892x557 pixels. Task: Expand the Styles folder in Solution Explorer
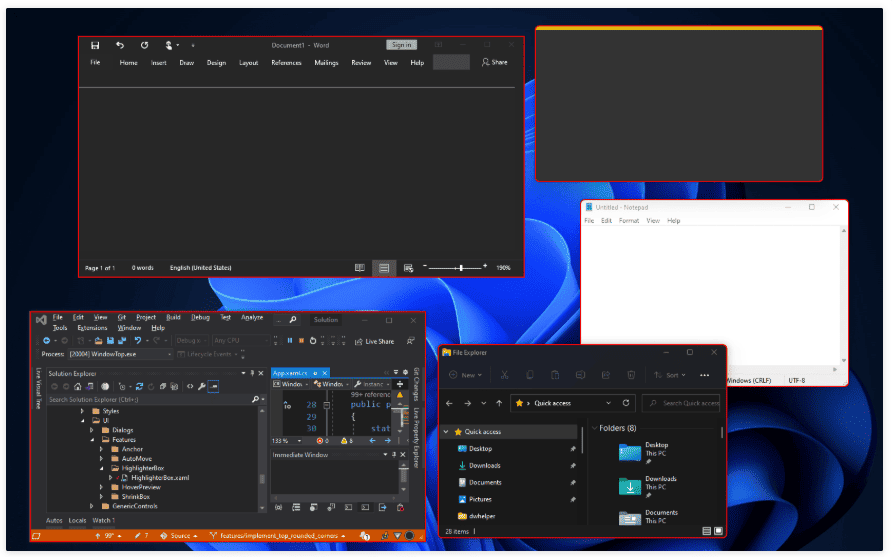[x=82, y=411]
